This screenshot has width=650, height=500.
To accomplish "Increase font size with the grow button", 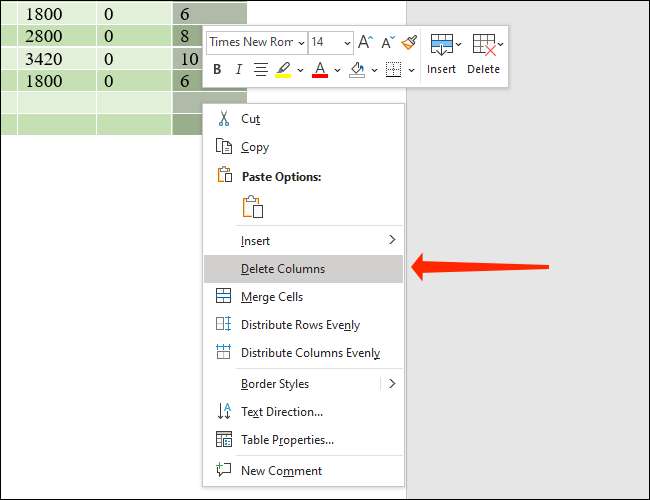I will click(366, 42).
